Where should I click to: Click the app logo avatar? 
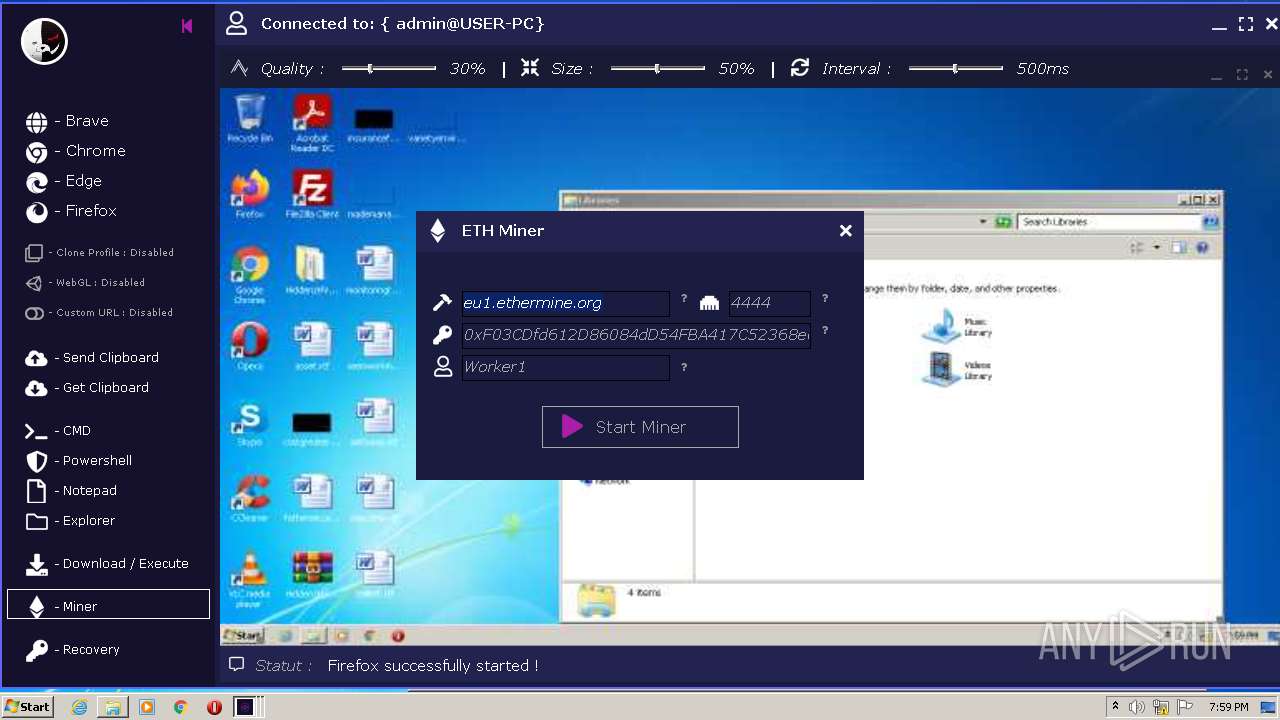[x=45, y=41]
